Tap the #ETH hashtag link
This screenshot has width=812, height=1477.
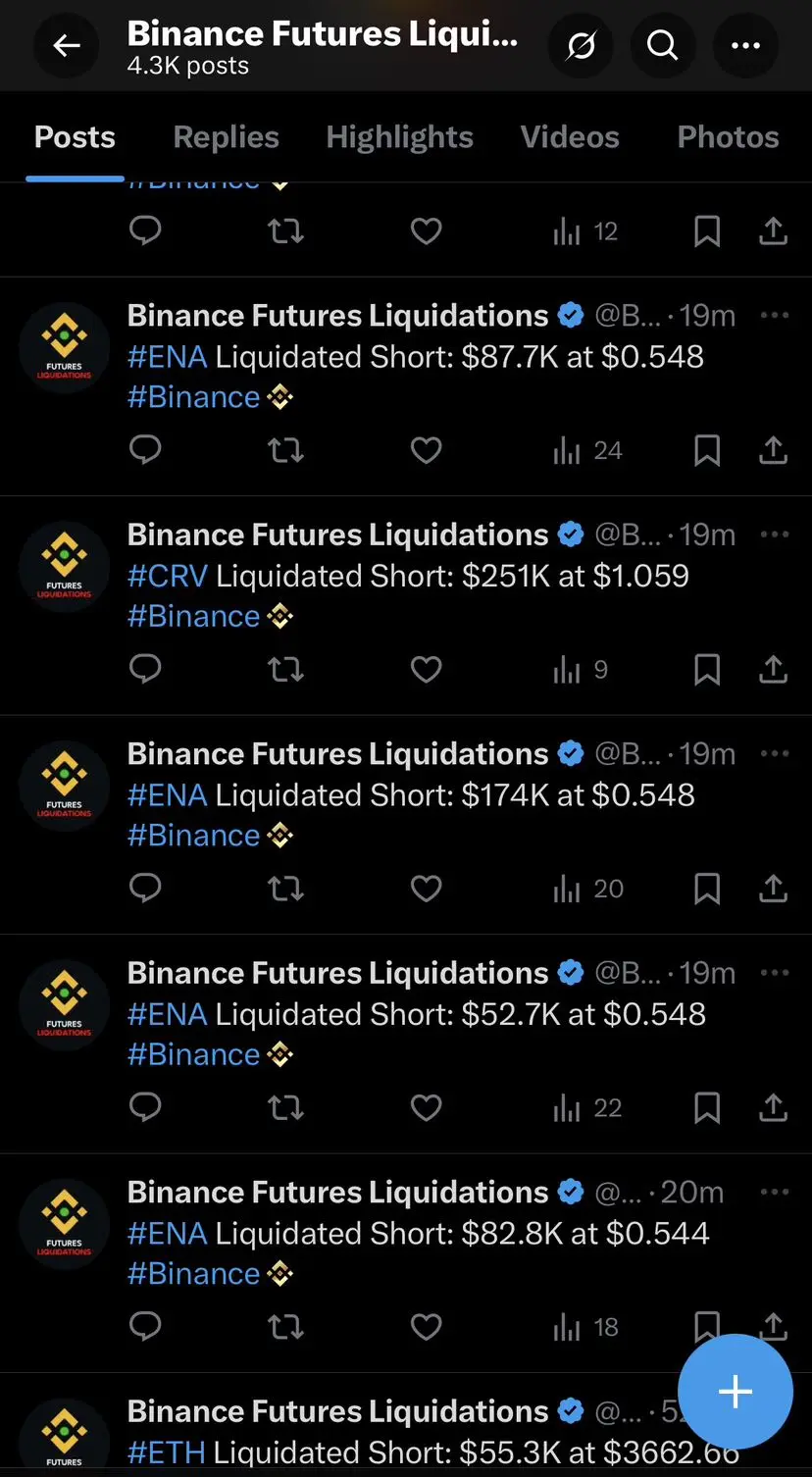coord(167,1452)
